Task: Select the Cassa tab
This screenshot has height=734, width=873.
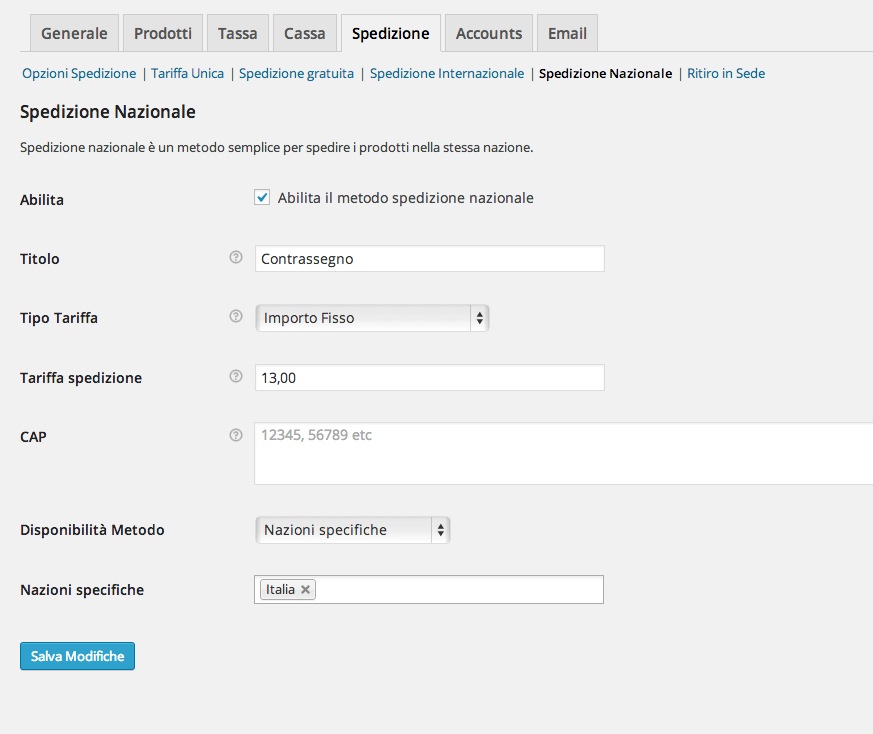Action: tap(304, 33)
